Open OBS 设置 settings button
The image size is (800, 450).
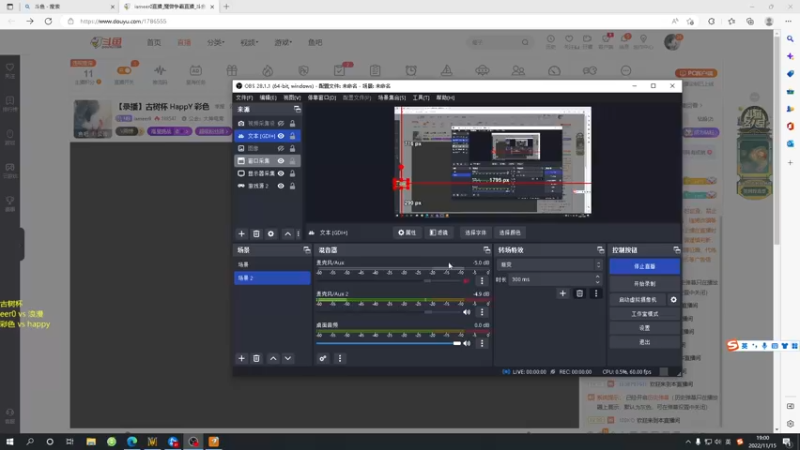(x=644, y=328)
